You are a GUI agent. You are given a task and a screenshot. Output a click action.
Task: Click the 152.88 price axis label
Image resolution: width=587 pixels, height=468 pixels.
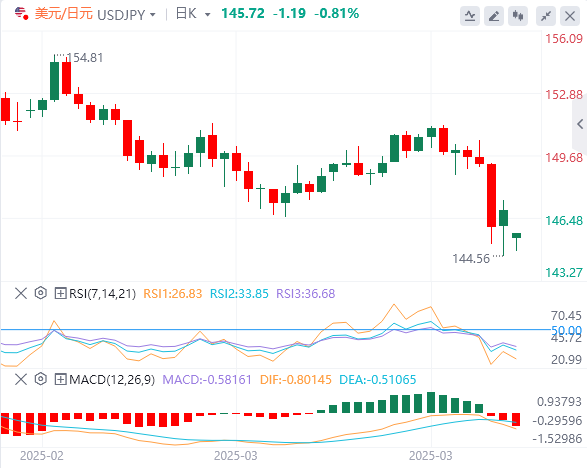(x=564, y=94)
